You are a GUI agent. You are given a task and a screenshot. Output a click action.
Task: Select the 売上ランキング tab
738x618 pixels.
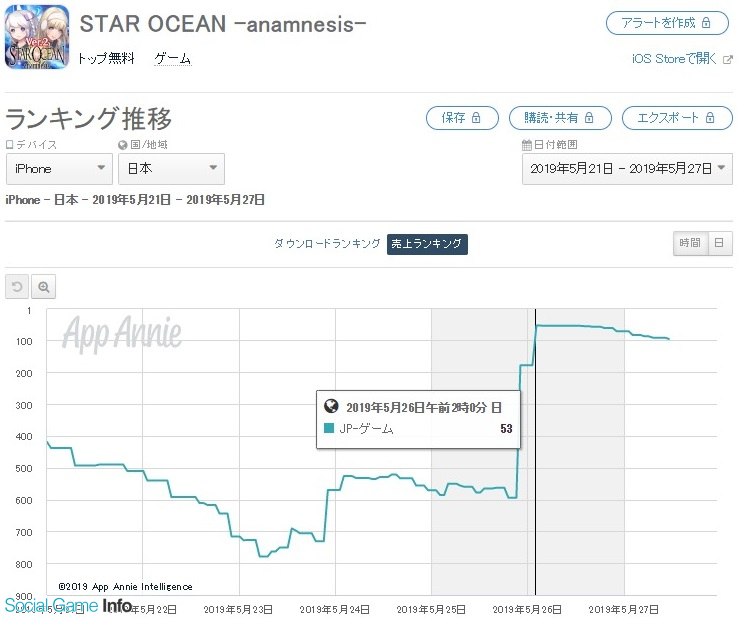pyautogui.click(x=427, y=244)
